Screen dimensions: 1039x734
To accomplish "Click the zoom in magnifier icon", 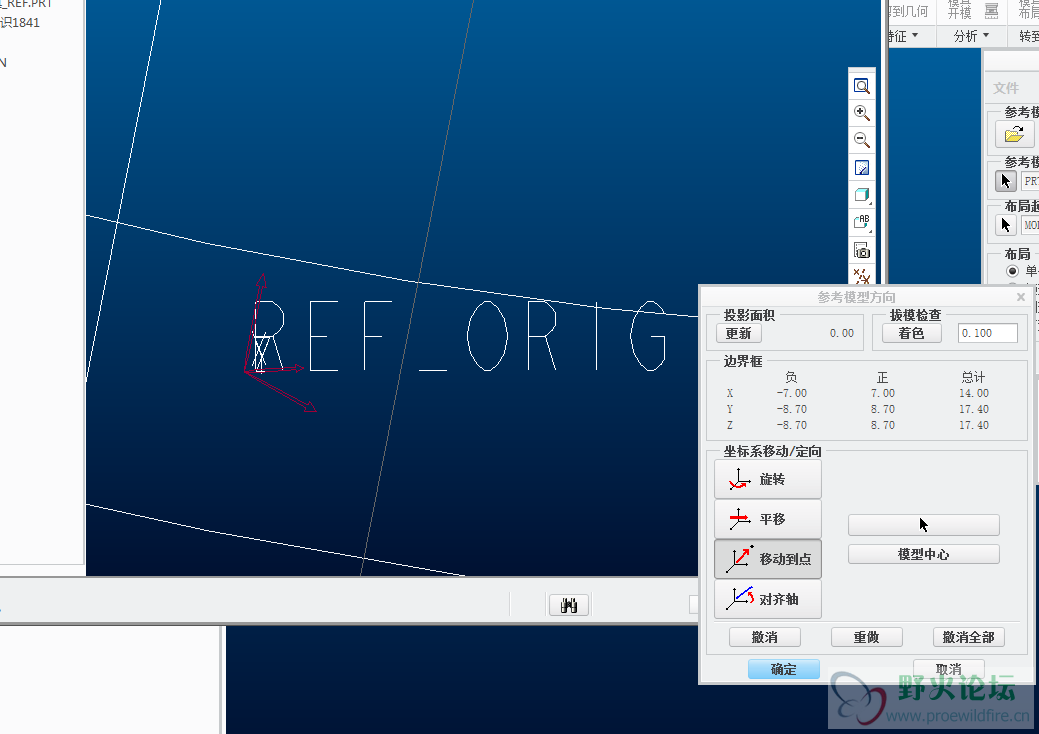I will pos(861,113).
